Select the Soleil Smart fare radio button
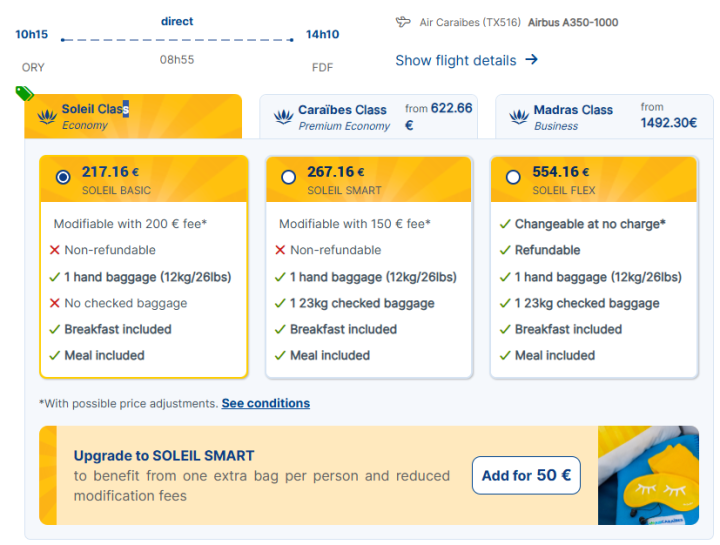This screenshot has width=720, height=545. coord(289,177)
